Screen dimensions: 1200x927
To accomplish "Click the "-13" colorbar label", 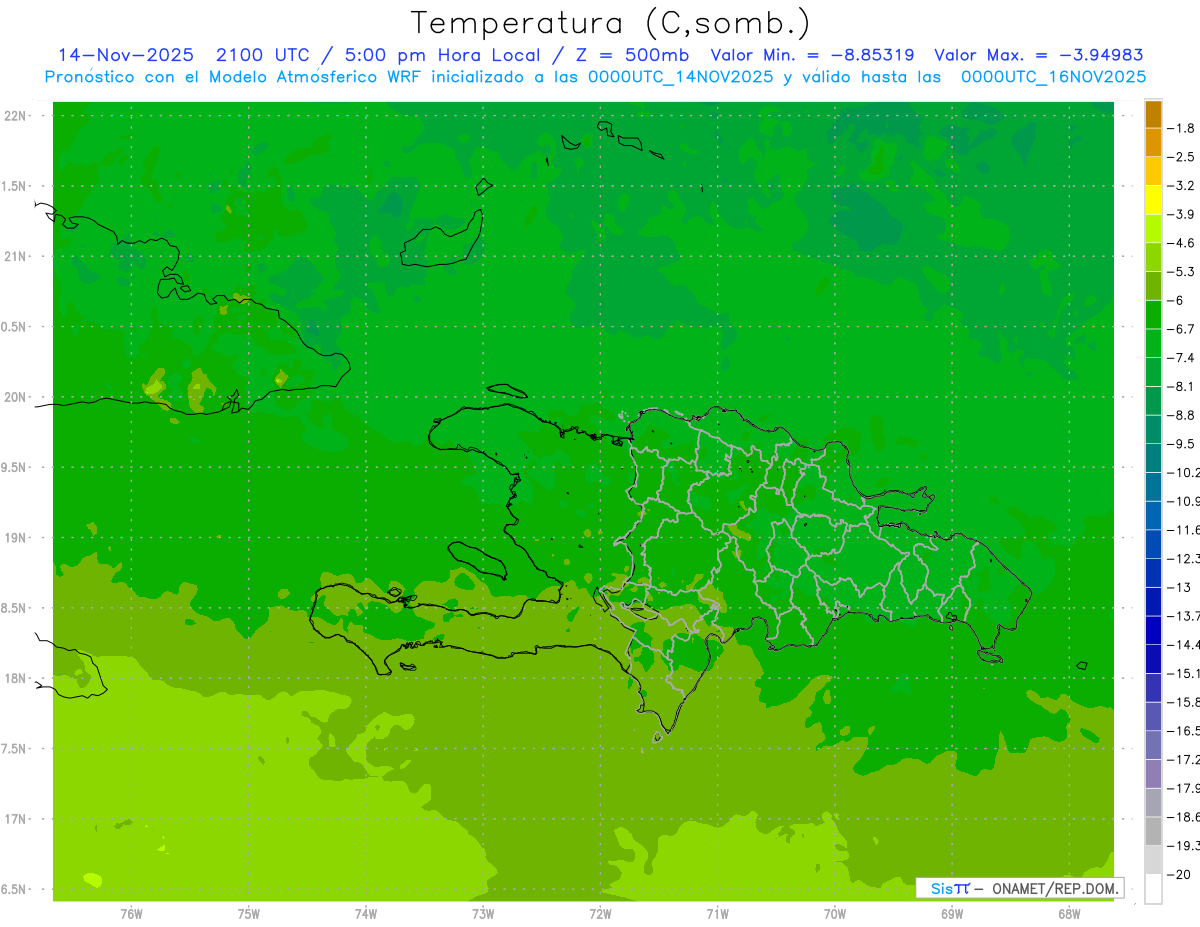I will click(1179, 587).
